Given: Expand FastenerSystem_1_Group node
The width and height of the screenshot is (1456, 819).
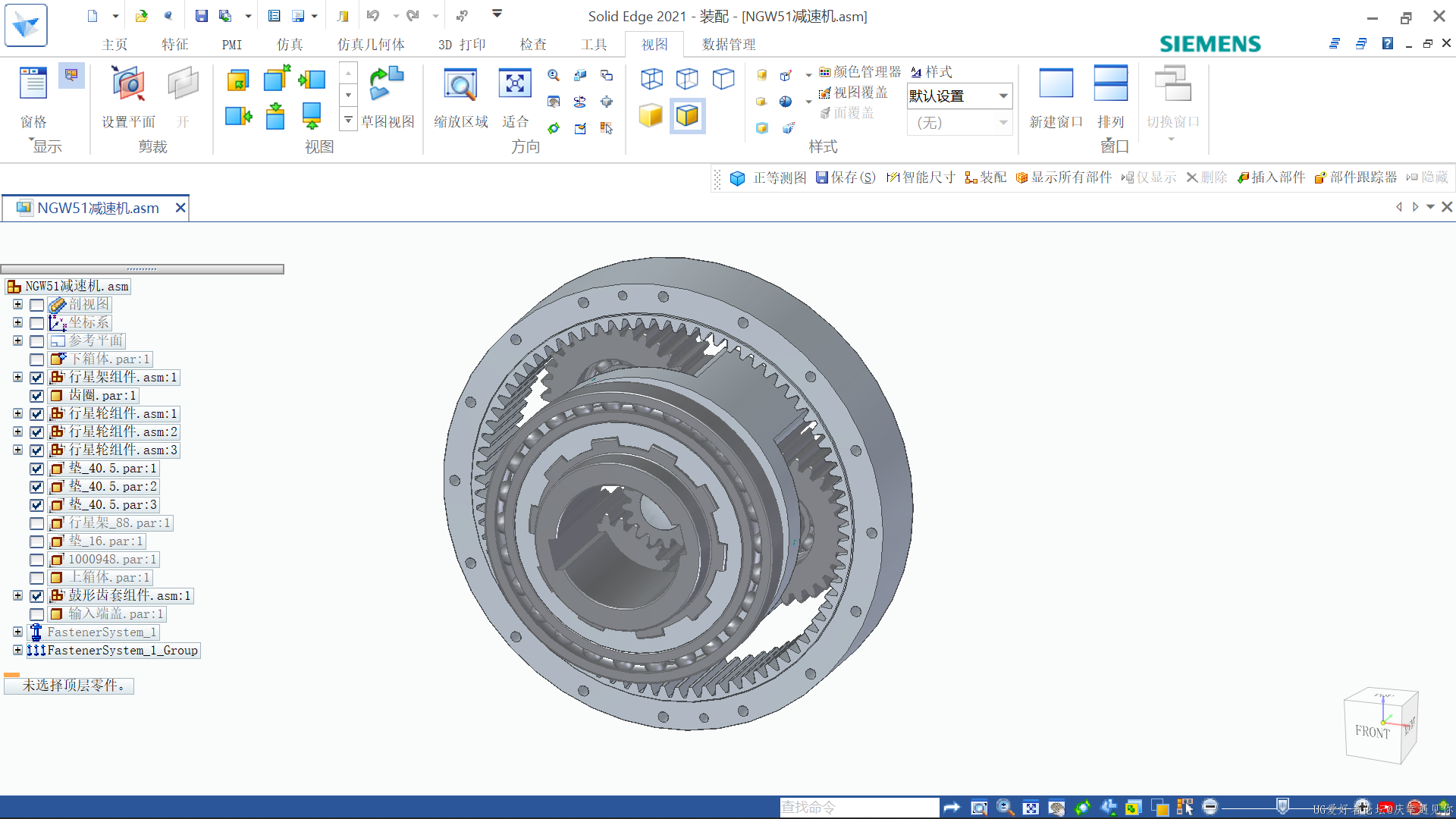Looking at the screenshot, I should point(17,650).
